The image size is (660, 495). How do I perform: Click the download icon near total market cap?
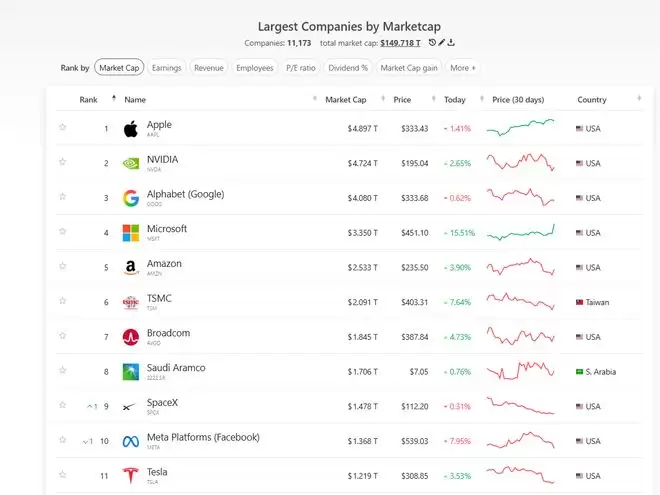tap(451, 43)
